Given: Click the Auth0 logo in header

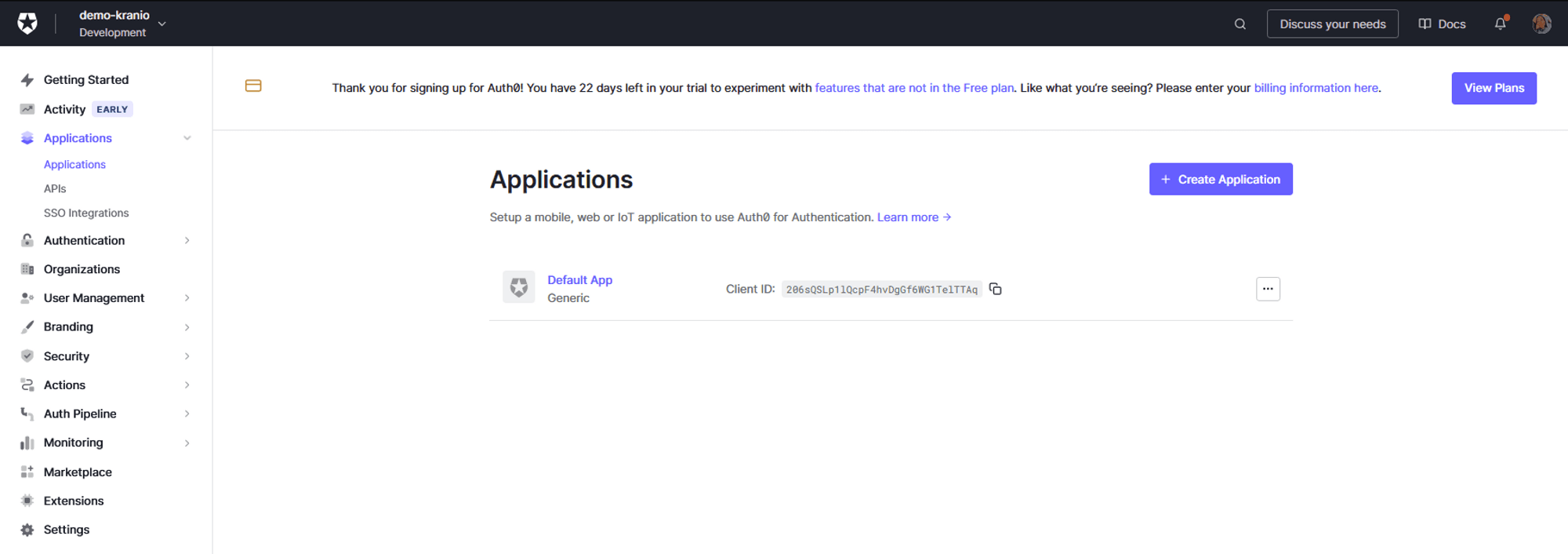Looking at the screenshot, I should coord(27,24).
